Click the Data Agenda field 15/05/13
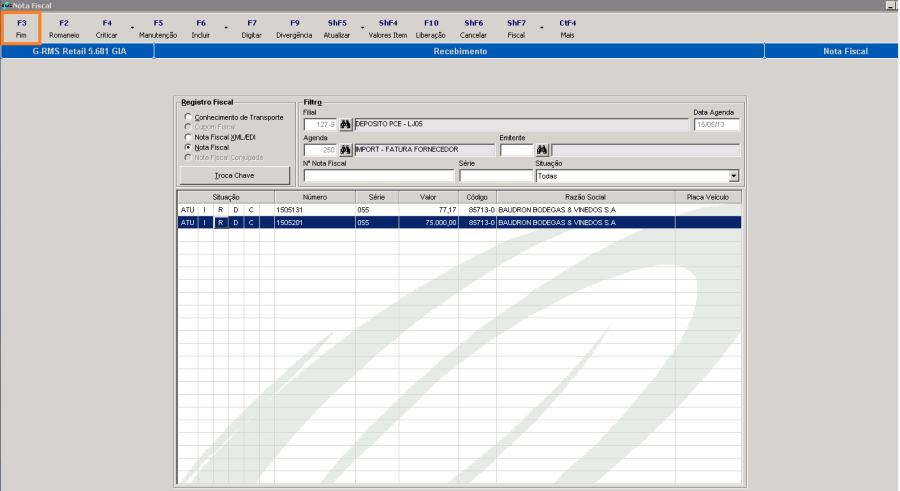The height and width of the screenshot is (491, 900). pos(716,125)
